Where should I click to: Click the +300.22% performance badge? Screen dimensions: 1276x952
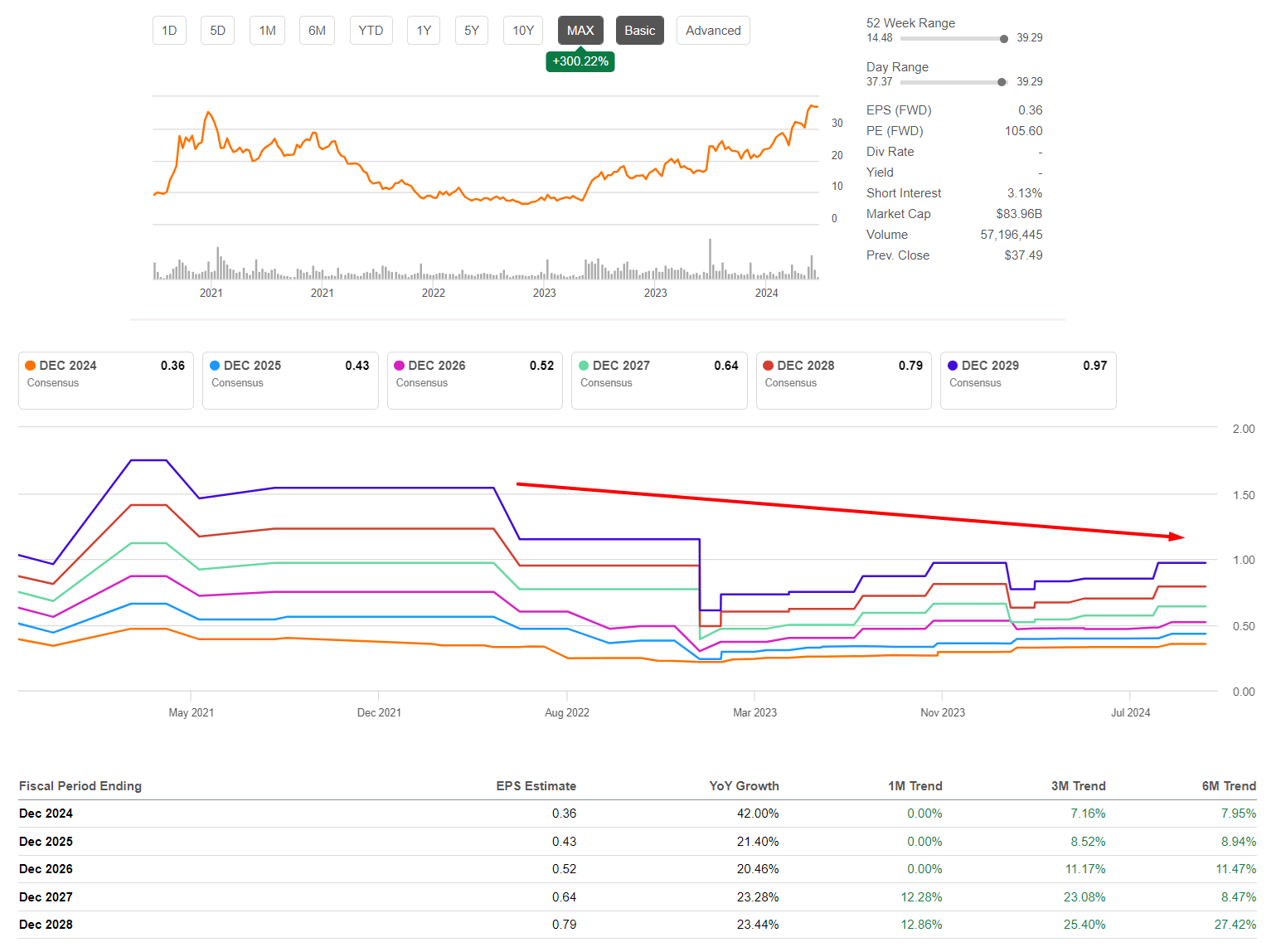pos(580,61)
